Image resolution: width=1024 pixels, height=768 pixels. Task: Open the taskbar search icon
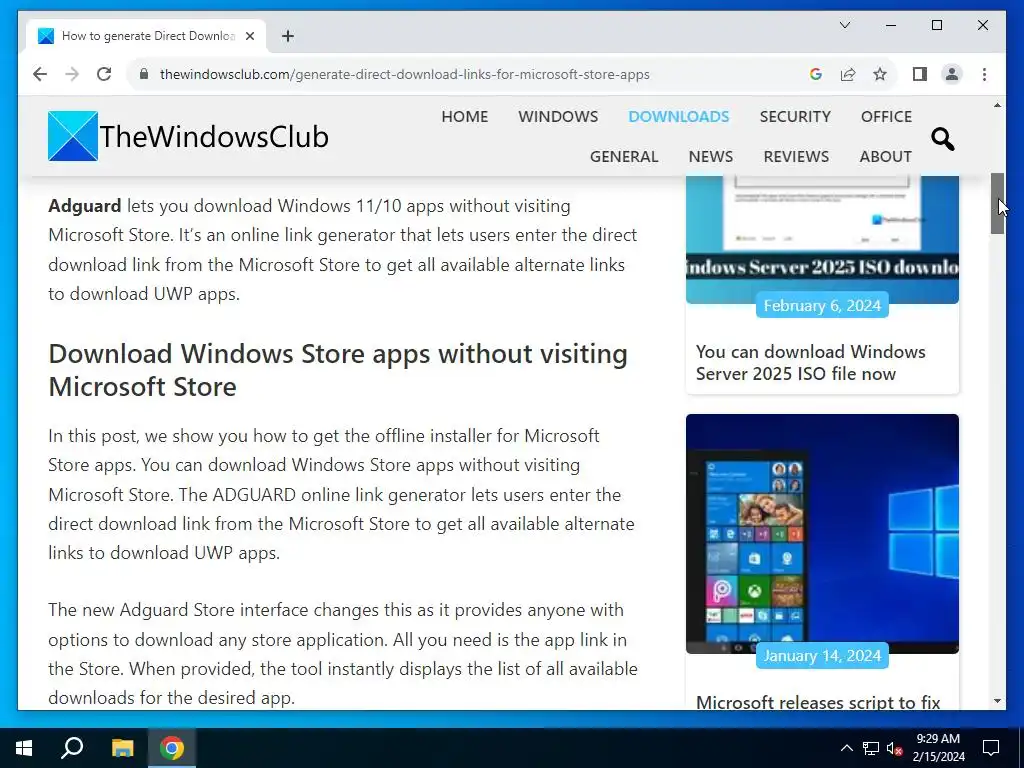click(72, 748)
